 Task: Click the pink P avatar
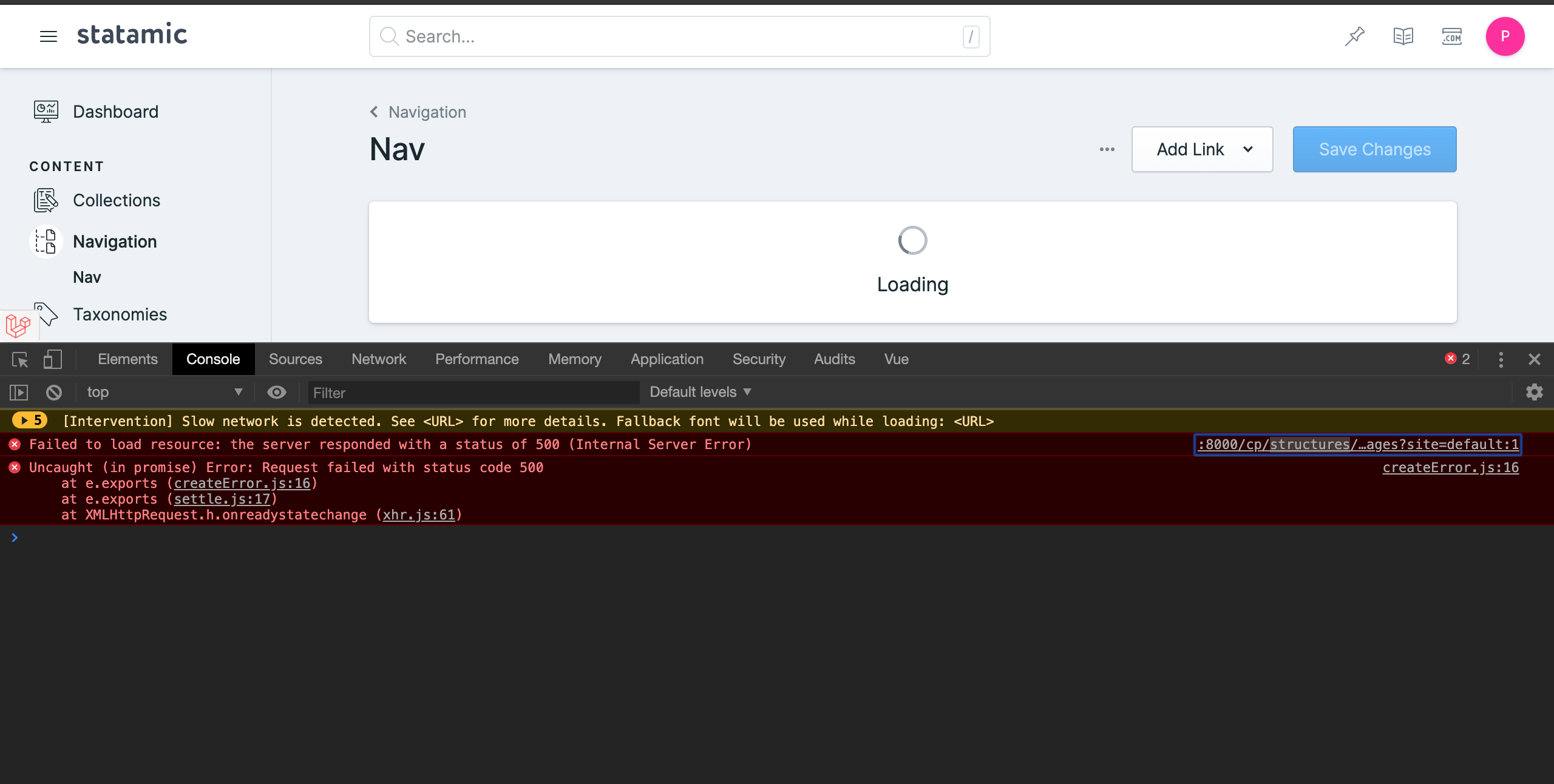click(1505, 36)
